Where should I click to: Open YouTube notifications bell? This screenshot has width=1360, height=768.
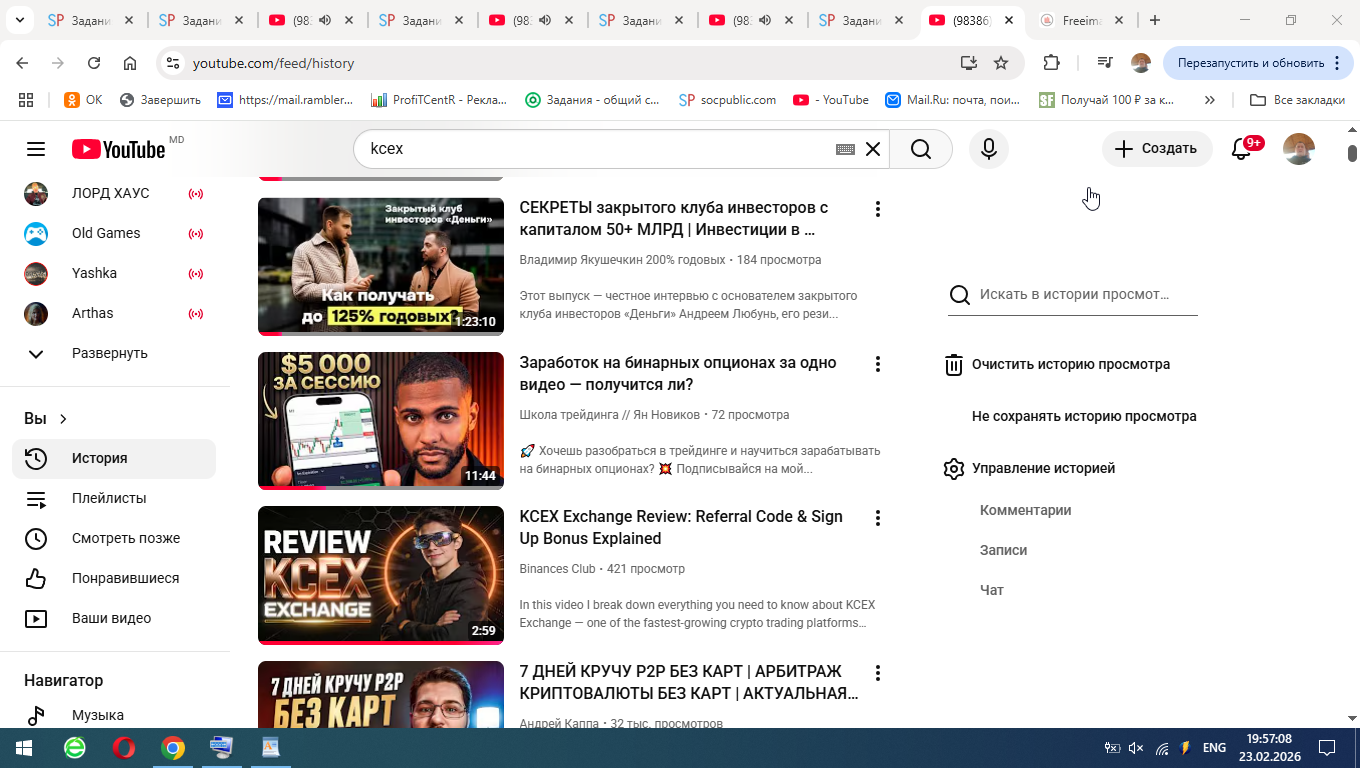pyautogui.click(x=1241, y=149)
